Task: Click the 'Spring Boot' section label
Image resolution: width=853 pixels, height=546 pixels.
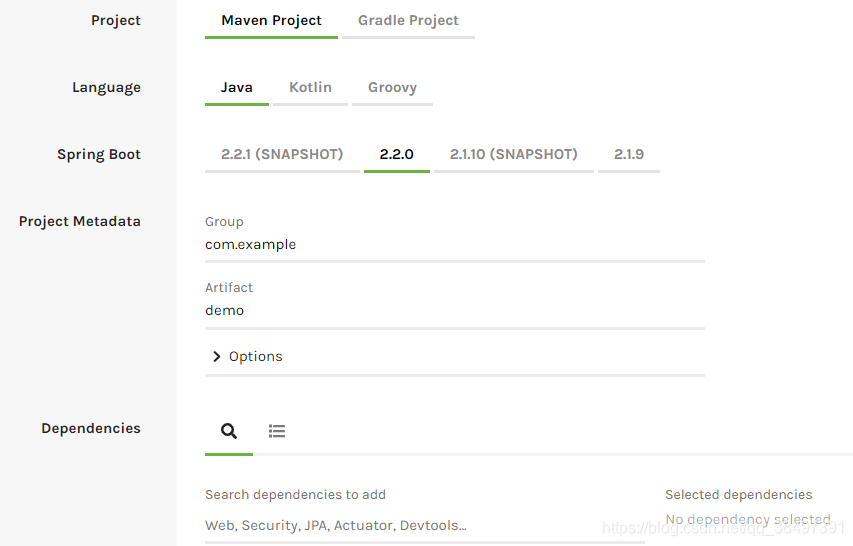Action: point(99,154)
